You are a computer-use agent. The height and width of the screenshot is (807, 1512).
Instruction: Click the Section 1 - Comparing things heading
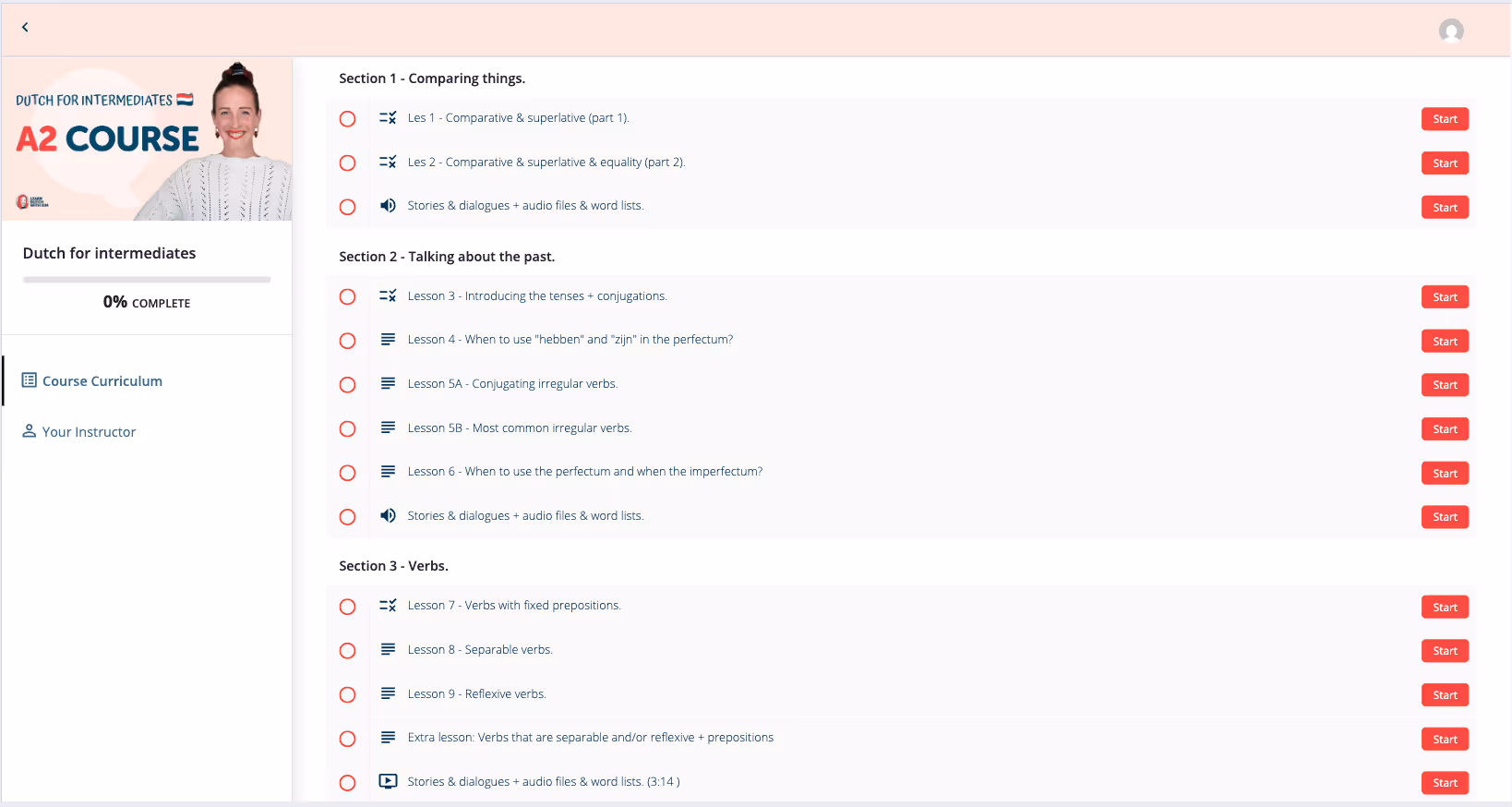coord(432,78)
